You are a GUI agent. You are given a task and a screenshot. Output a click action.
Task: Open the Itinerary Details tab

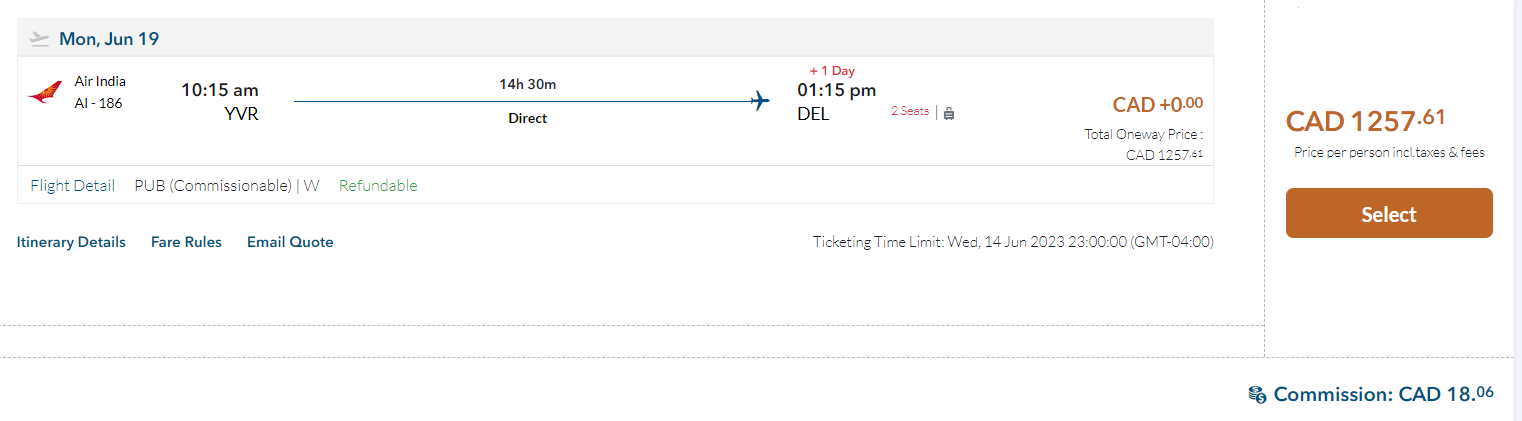pyautogui.click(x=71, y=242)
